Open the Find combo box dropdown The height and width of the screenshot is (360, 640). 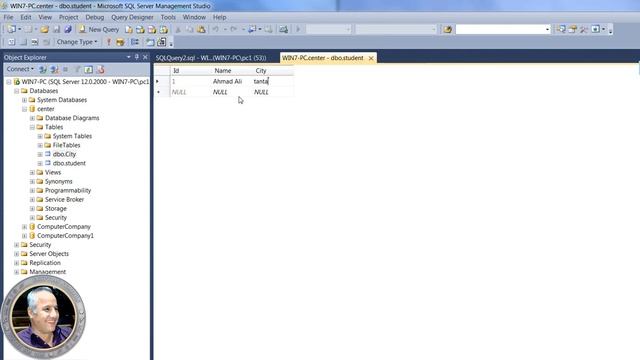(547, 29)
